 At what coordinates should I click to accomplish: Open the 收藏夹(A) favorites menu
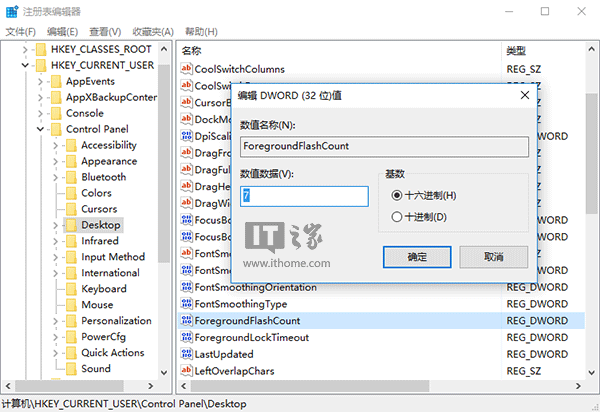coord(152,31)
